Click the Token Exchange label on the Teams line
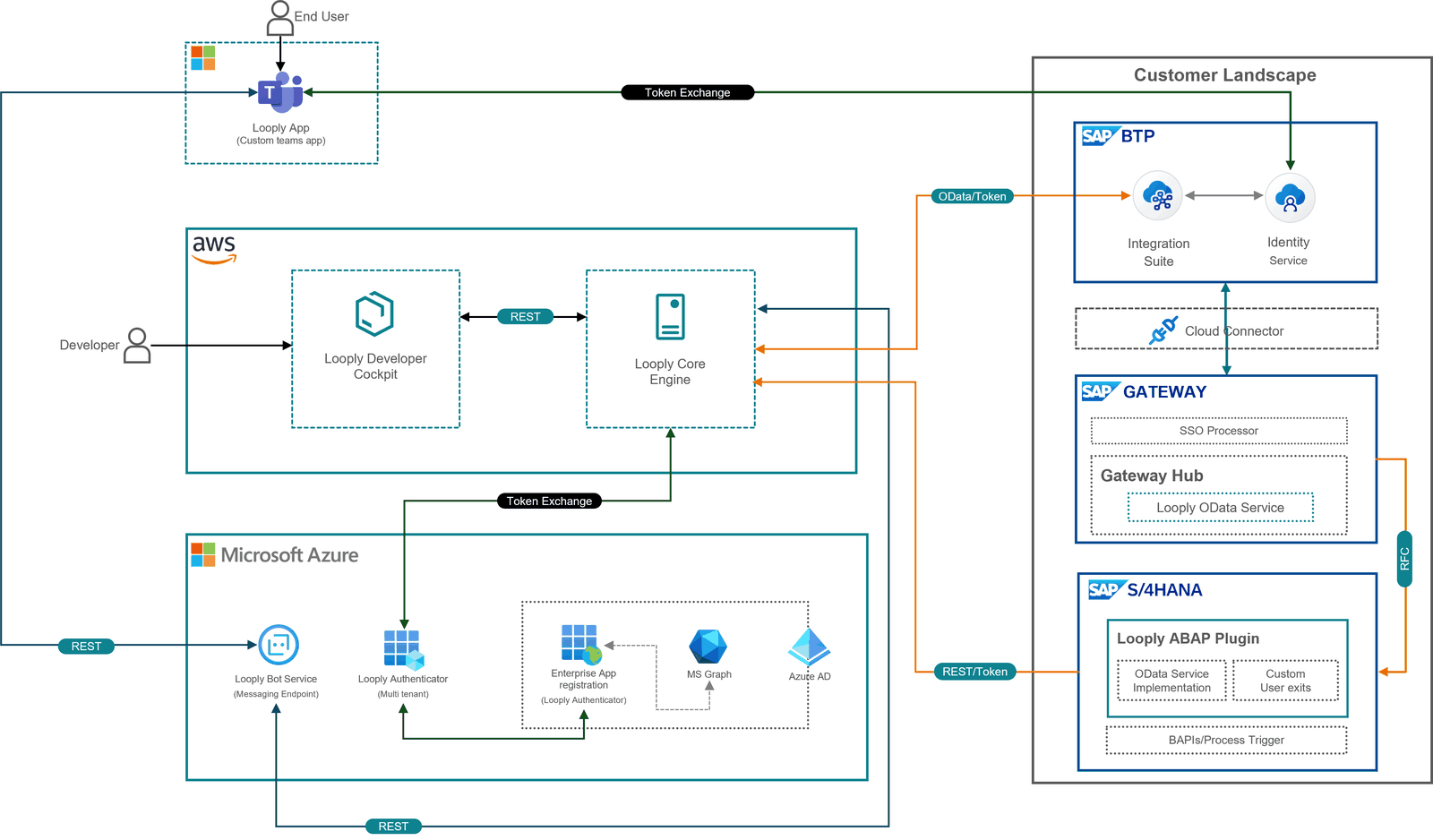The height and width of the screenshot is (840, 1433). tap(688, 92)
